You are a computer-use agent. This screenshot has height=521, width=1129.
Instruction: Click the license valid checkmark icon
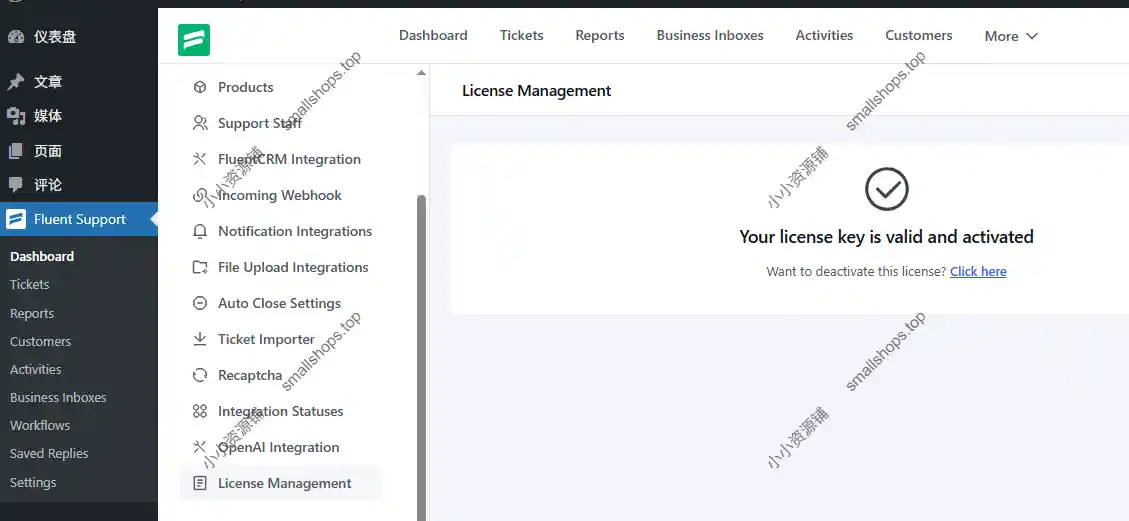[886, 189]
